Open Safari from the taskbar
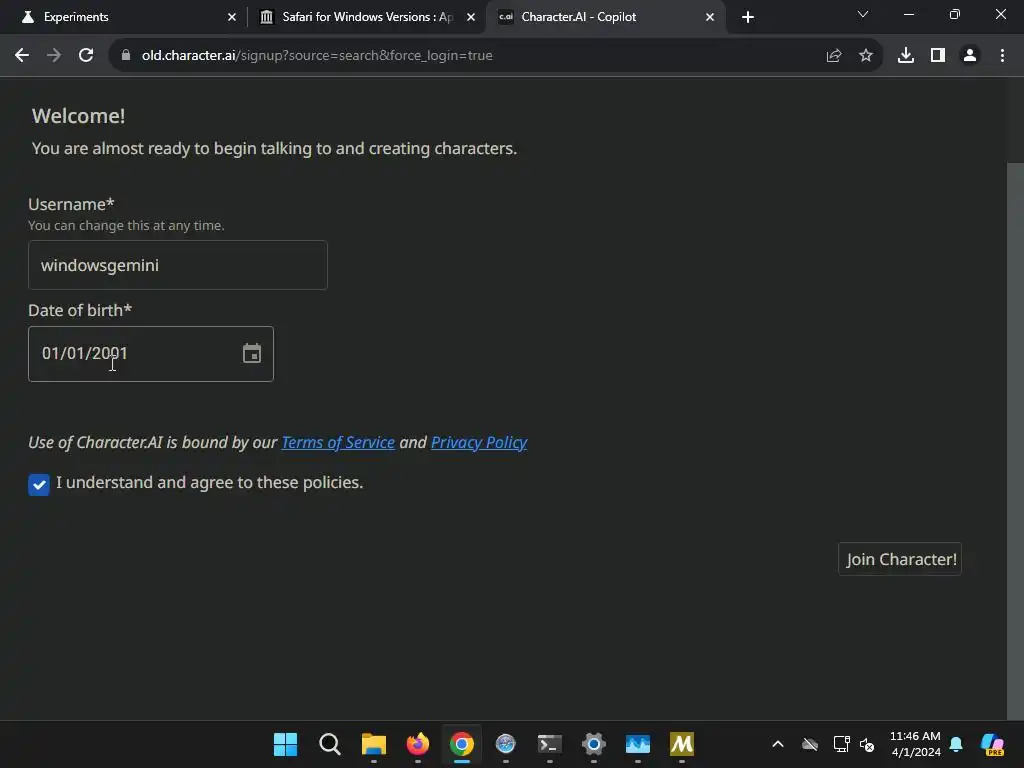1024x768 pixels. [505, 744]
